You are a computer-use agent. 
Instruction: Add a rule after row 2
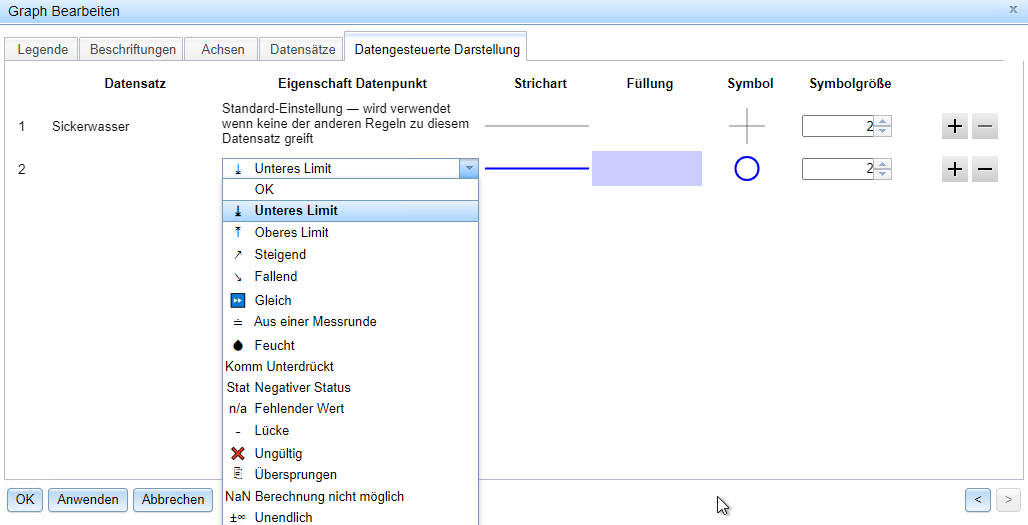point(955,169)
